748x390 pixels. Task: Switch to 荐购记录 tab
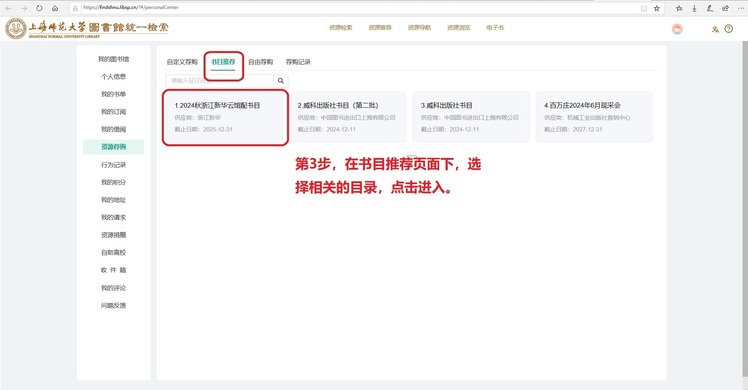coord(298,62)
